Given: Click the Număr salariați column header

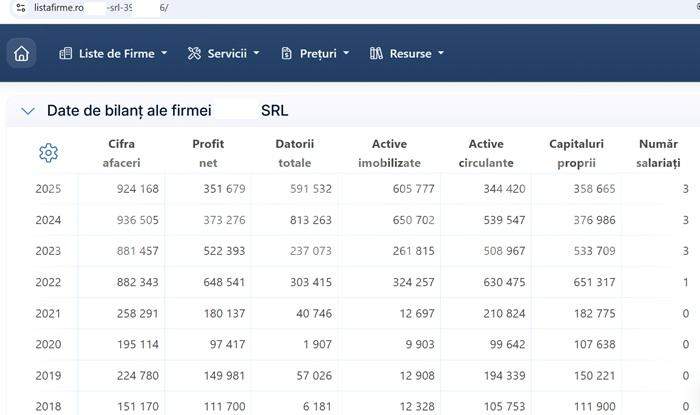Looking at the screenshot, I should pos(658,153).
